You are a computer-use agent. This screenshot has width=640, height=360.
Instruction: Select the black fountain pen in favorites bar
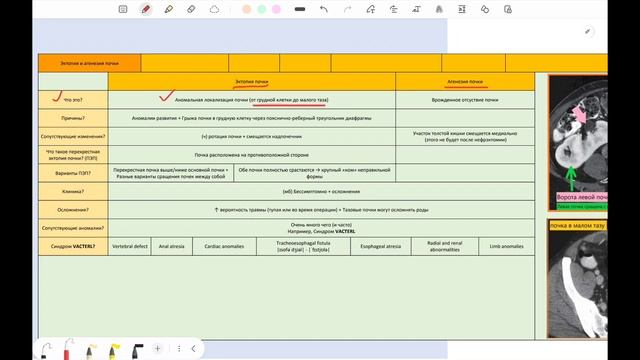47,350
